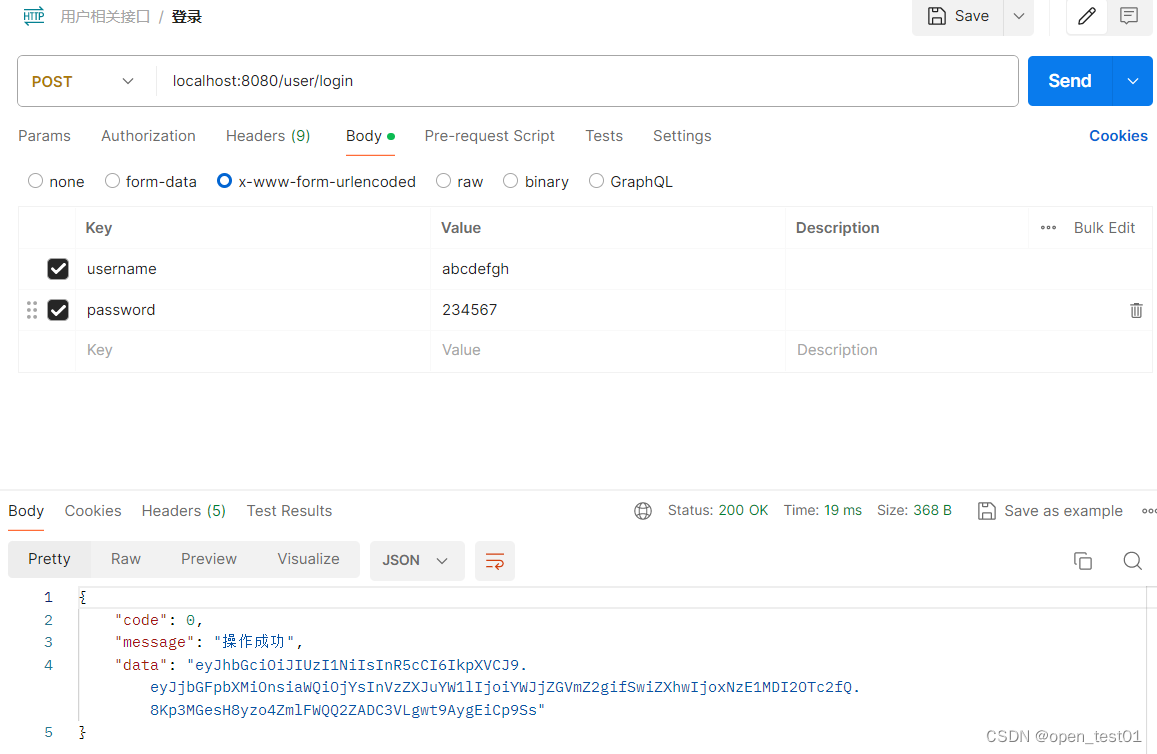Click the Time 19 ms text
The width and height of the screenshot is (1157, 754).
pyautogui.click(x=823, y=511)
